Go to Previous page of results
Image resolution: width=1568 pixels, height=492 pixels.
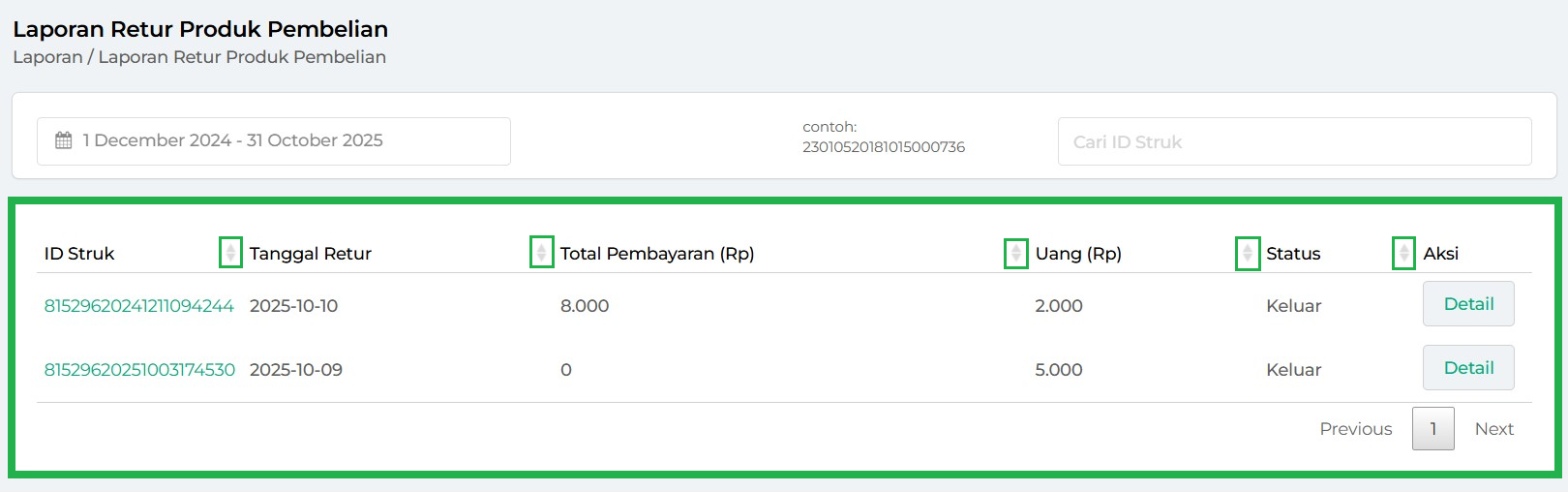pos(1355,429)
